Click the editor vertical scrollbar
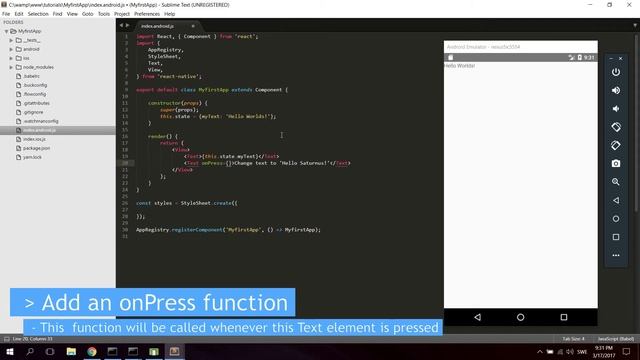 [x=637, y=122]
